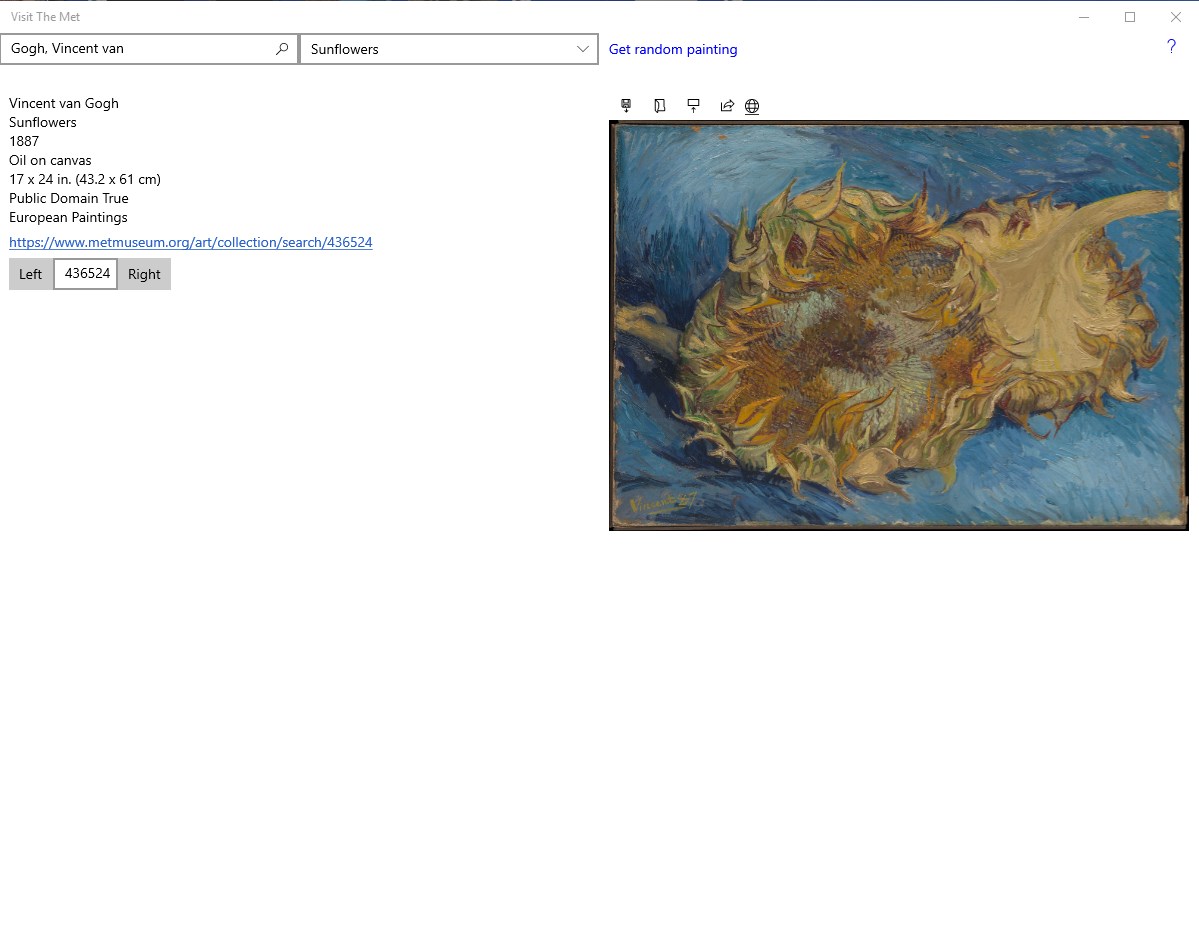The height and width of the screenshot is (933, 1199).
Task: Click the 'Oil on canvas' medium text
Action: [x=50, y=161]
